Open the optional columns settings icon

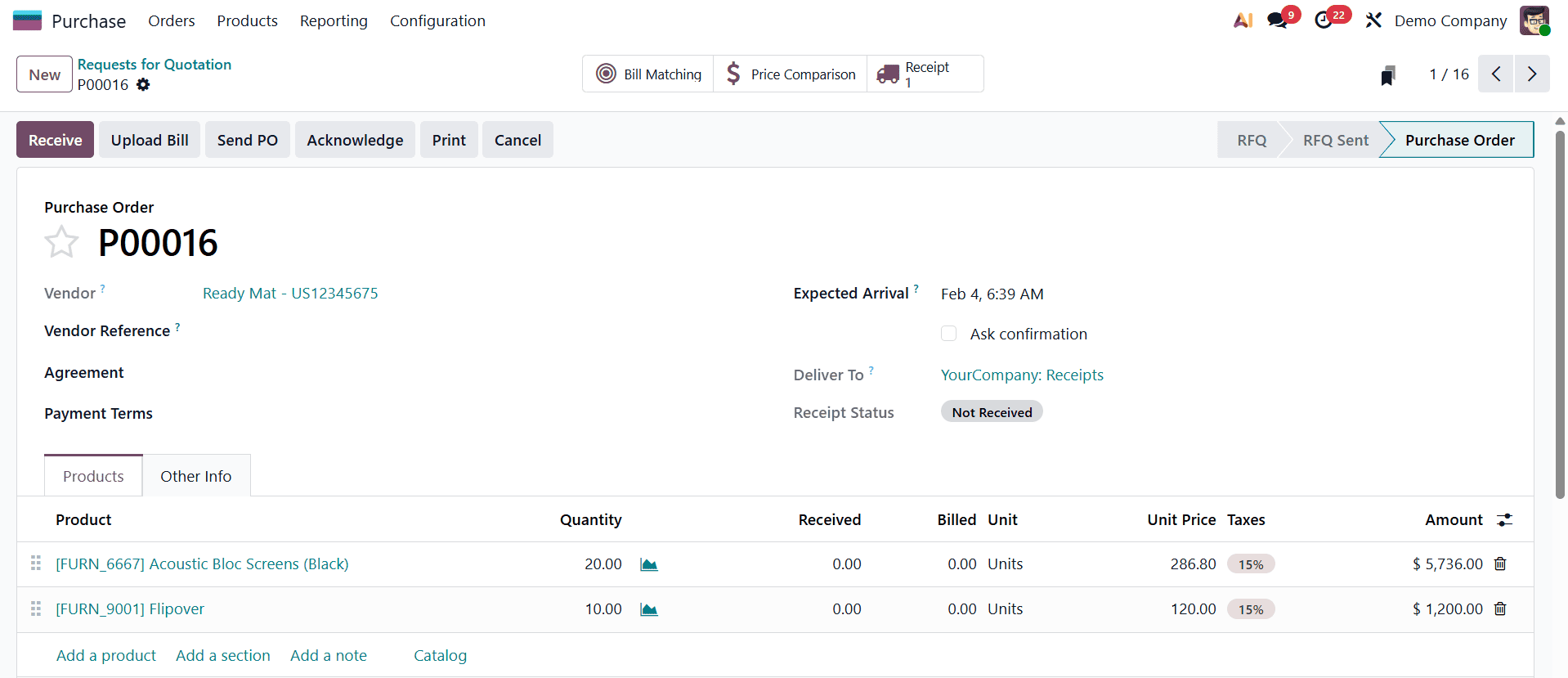coord(1504,519)
